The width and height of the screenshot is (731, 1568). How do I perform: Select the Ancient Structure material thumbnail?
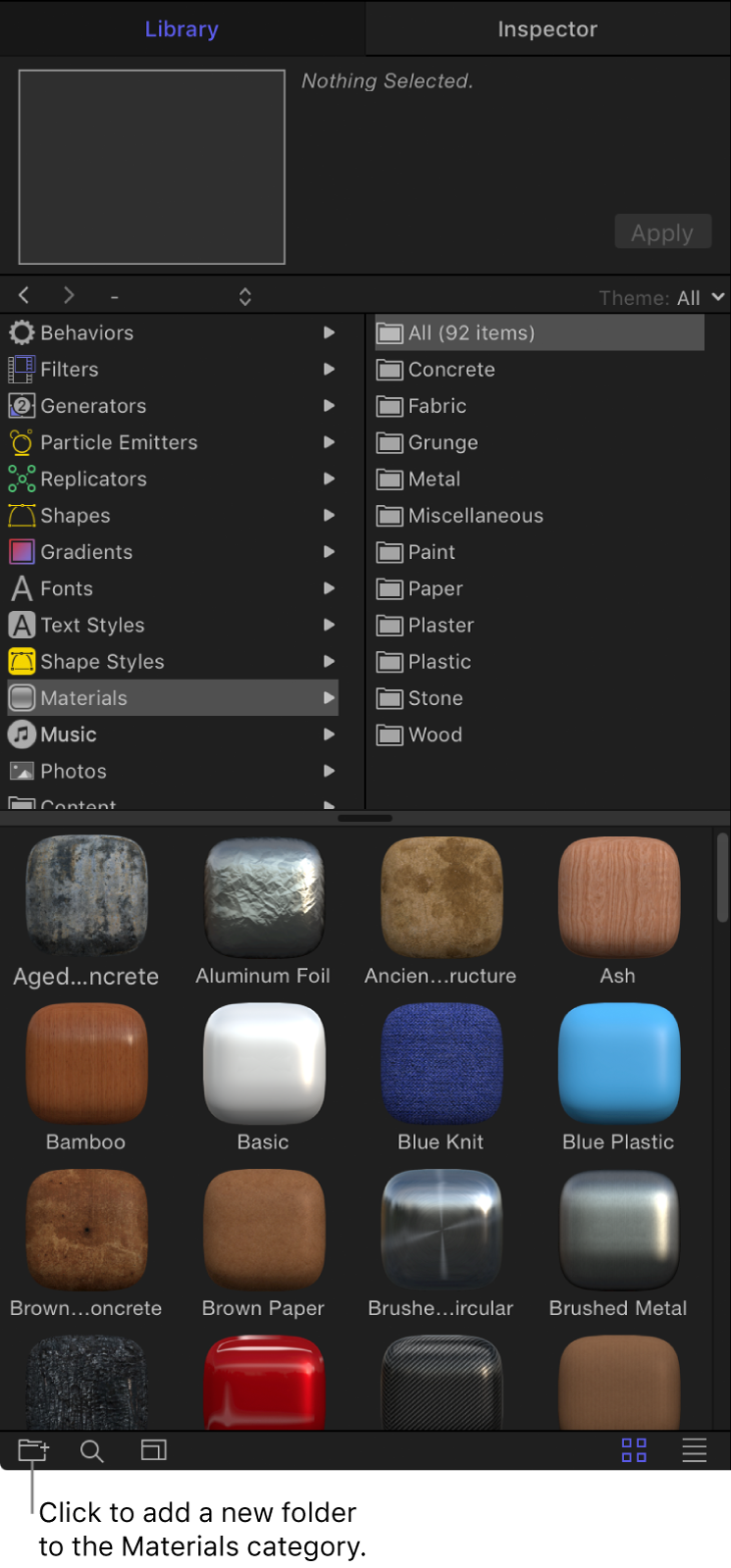pos(442,896)
